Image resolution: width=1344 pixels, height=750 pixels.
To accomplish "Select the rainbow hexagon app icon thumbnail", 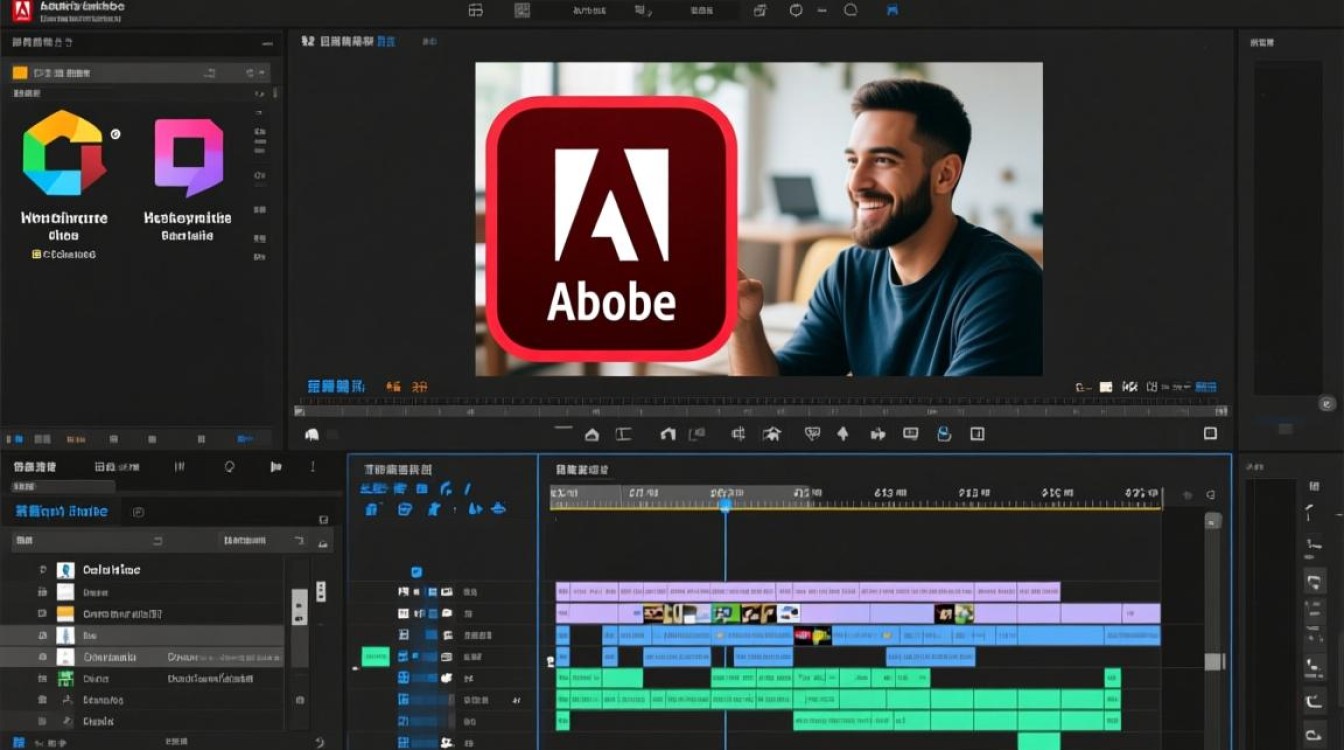I will coord(64,153).
